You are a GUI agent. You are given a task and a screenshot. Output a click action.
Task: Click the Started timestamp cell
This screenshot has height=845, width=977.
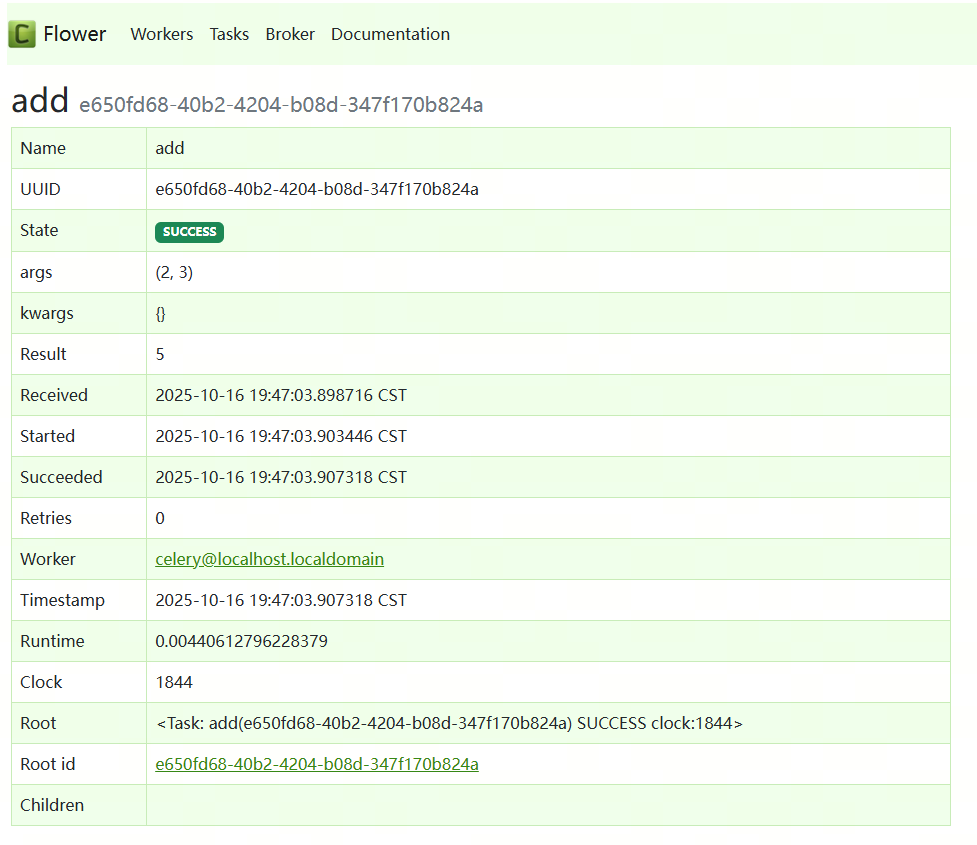click(x=280, y=436)
